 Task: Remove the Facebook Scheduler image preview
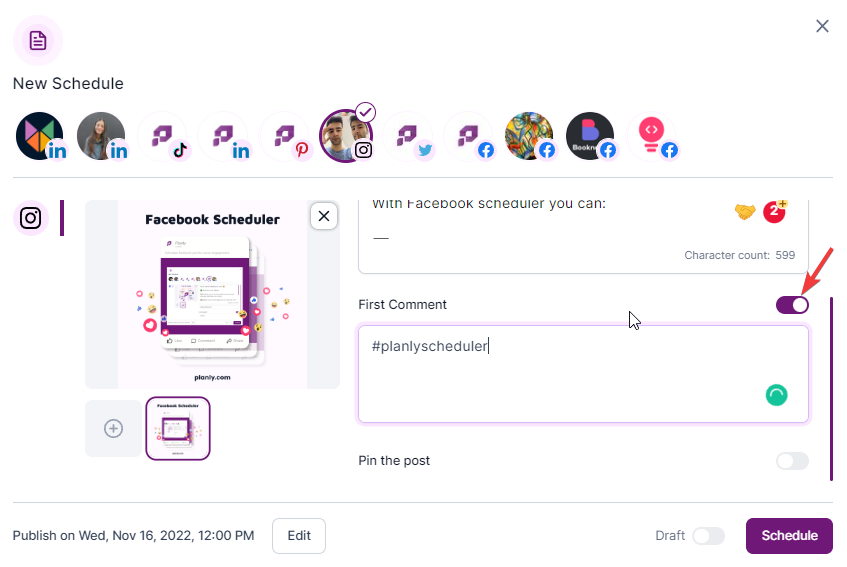point(324,216)
